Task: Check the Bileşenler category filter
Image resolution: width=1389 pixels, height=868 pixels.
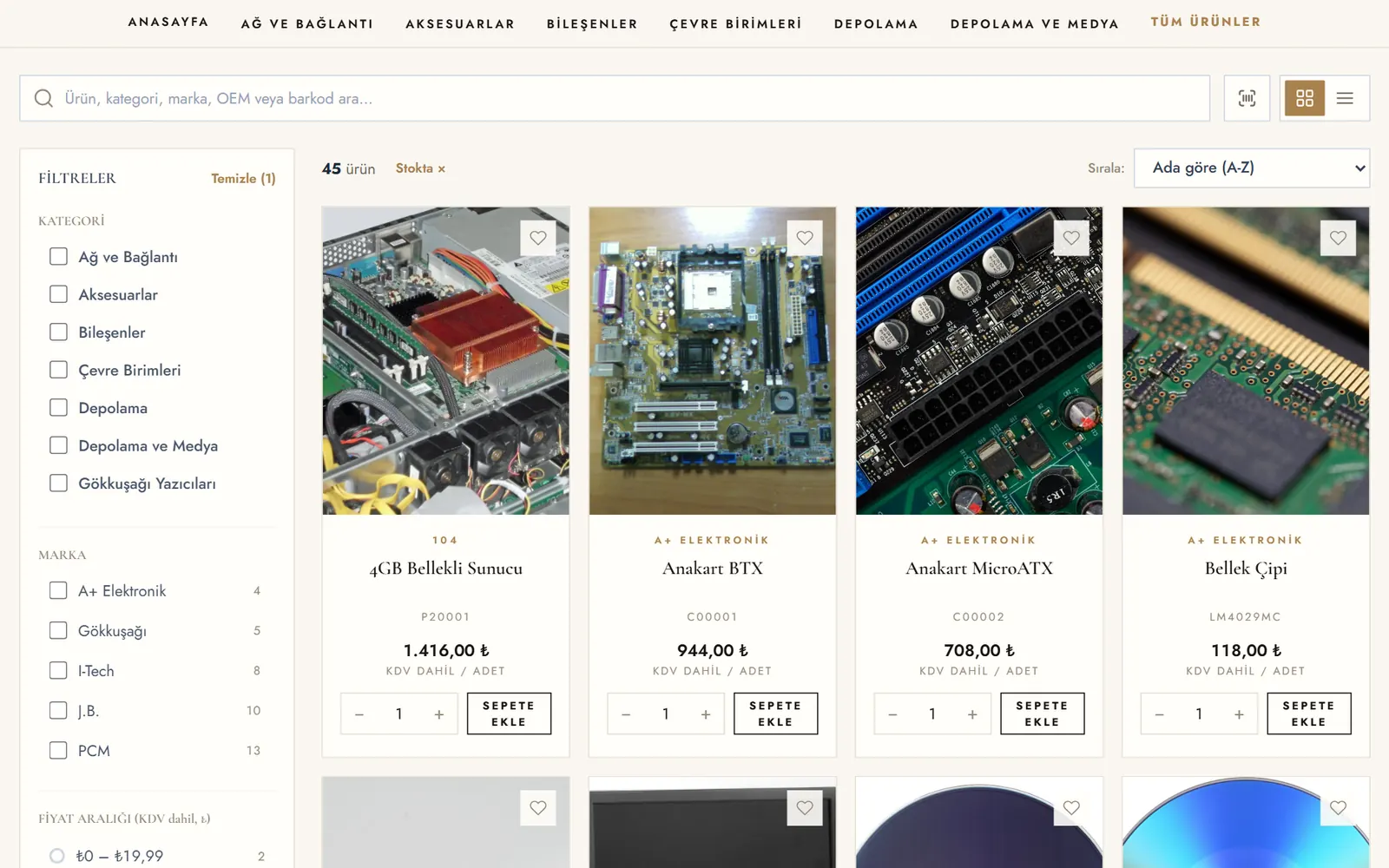Action: (58, 332)
